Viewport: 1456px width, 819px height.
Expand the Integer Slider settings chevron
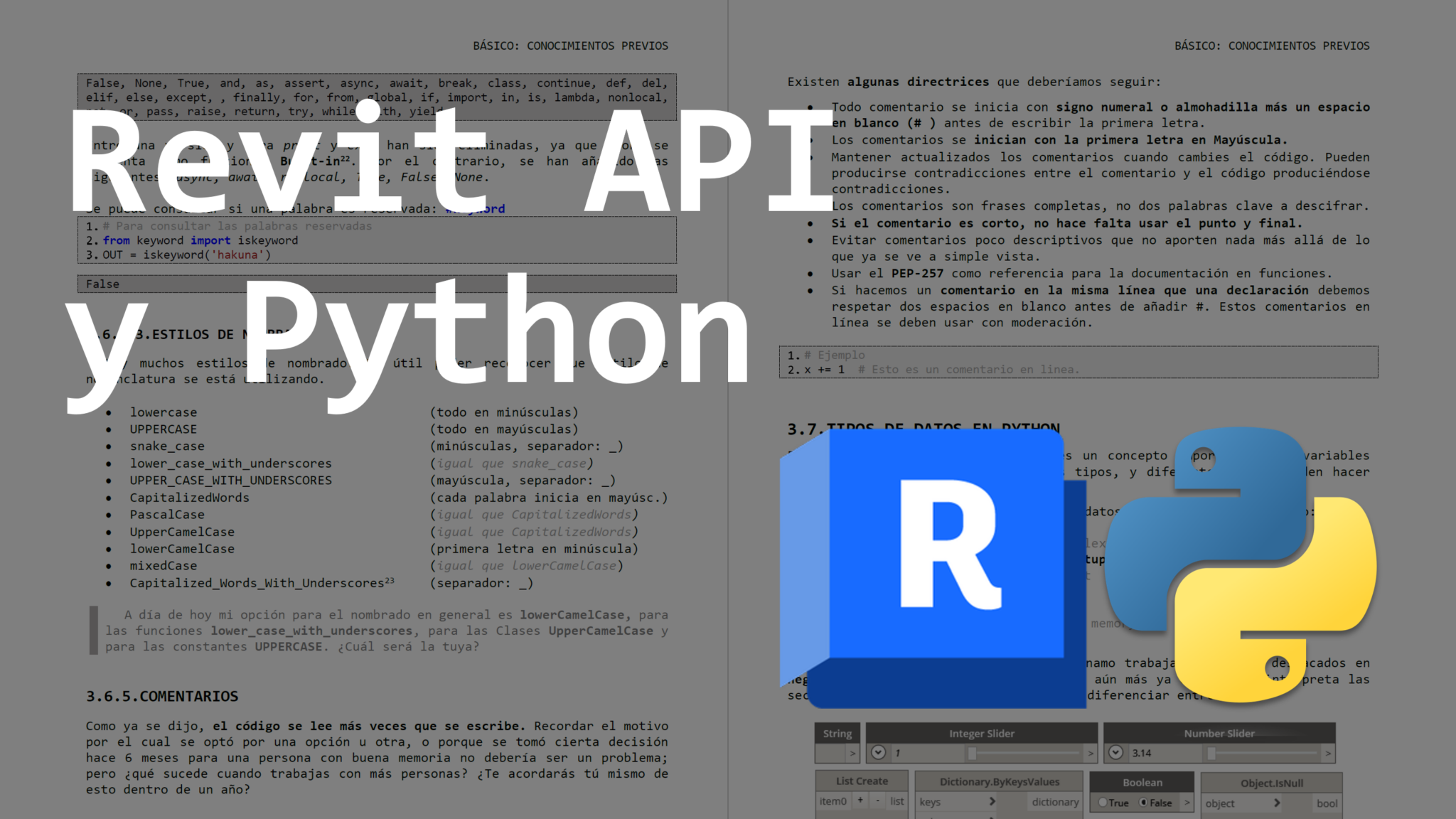click(x=877, y=751)
